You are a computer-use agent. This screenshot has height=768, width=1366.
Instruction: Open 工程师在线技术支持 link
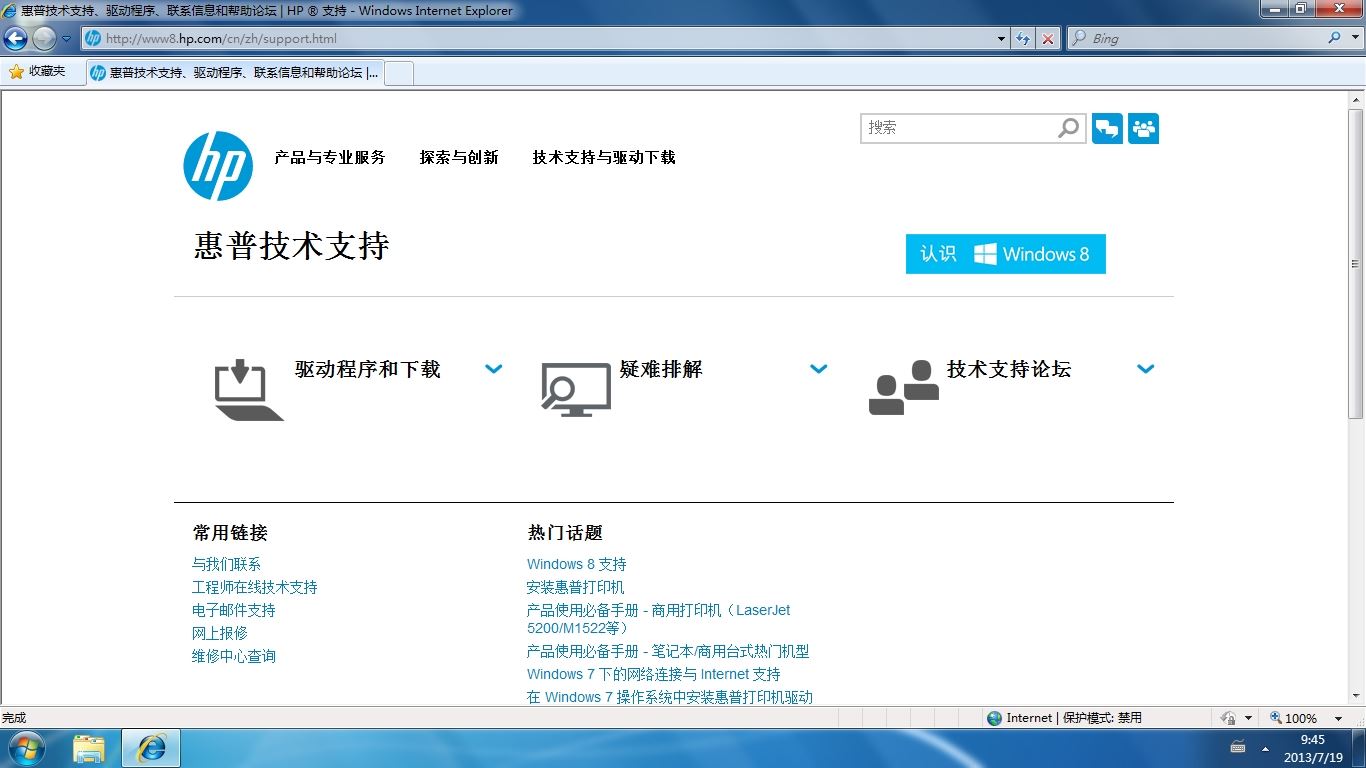(255, 587)
